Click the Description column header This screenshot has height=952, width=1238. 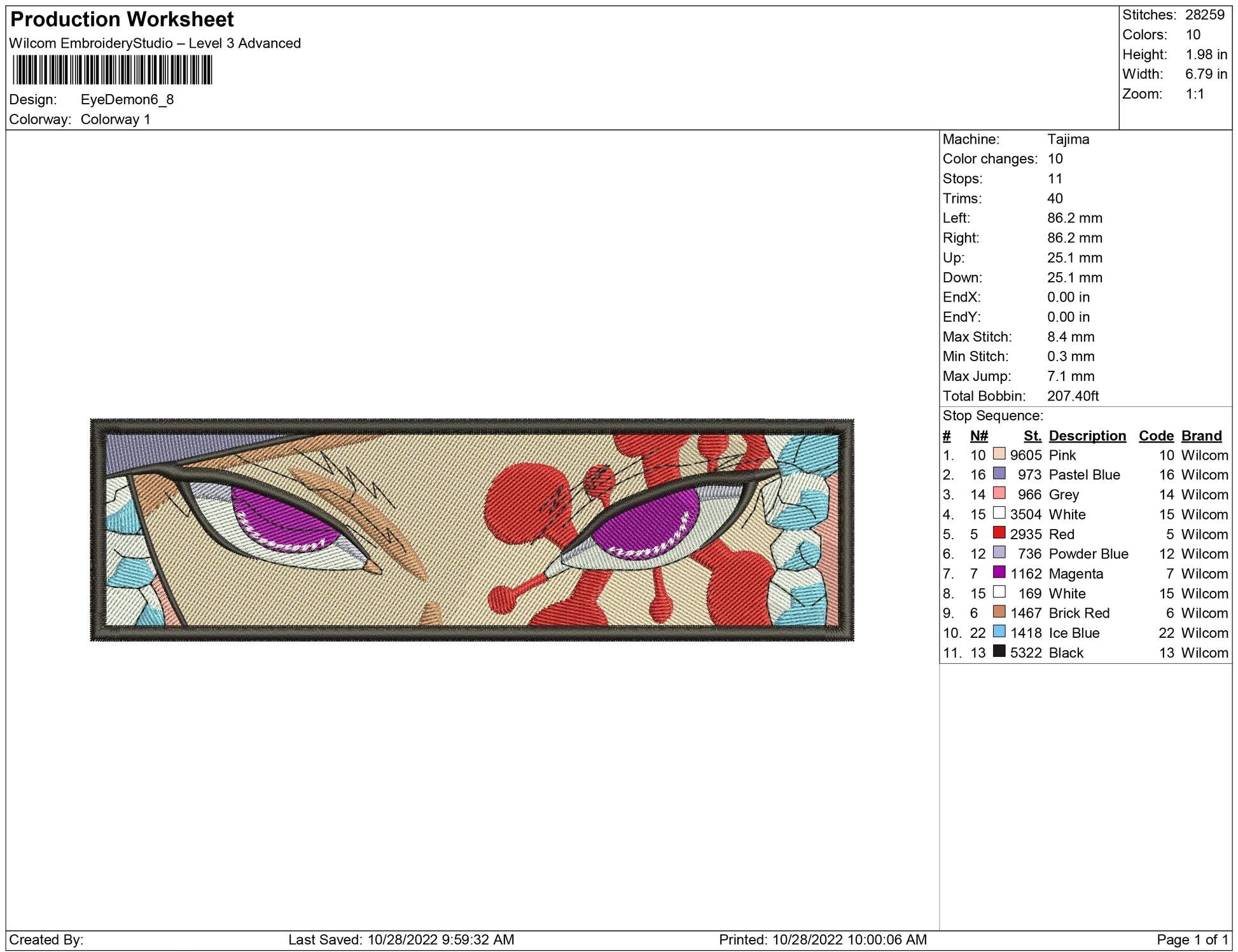[x=1087, y=436]
